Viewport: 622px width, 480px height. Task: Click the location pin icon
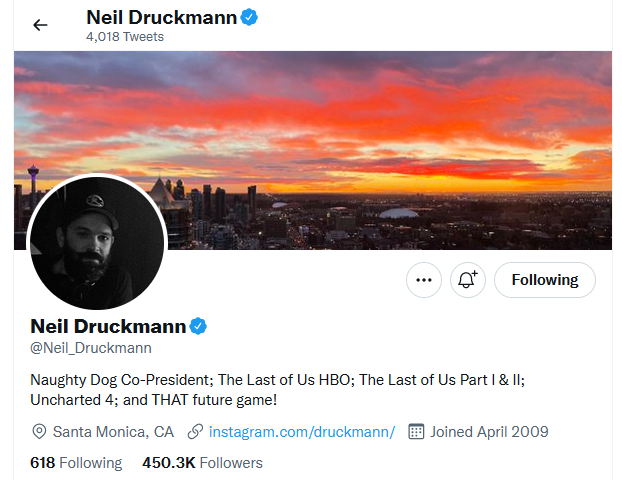tap(40, 432)
